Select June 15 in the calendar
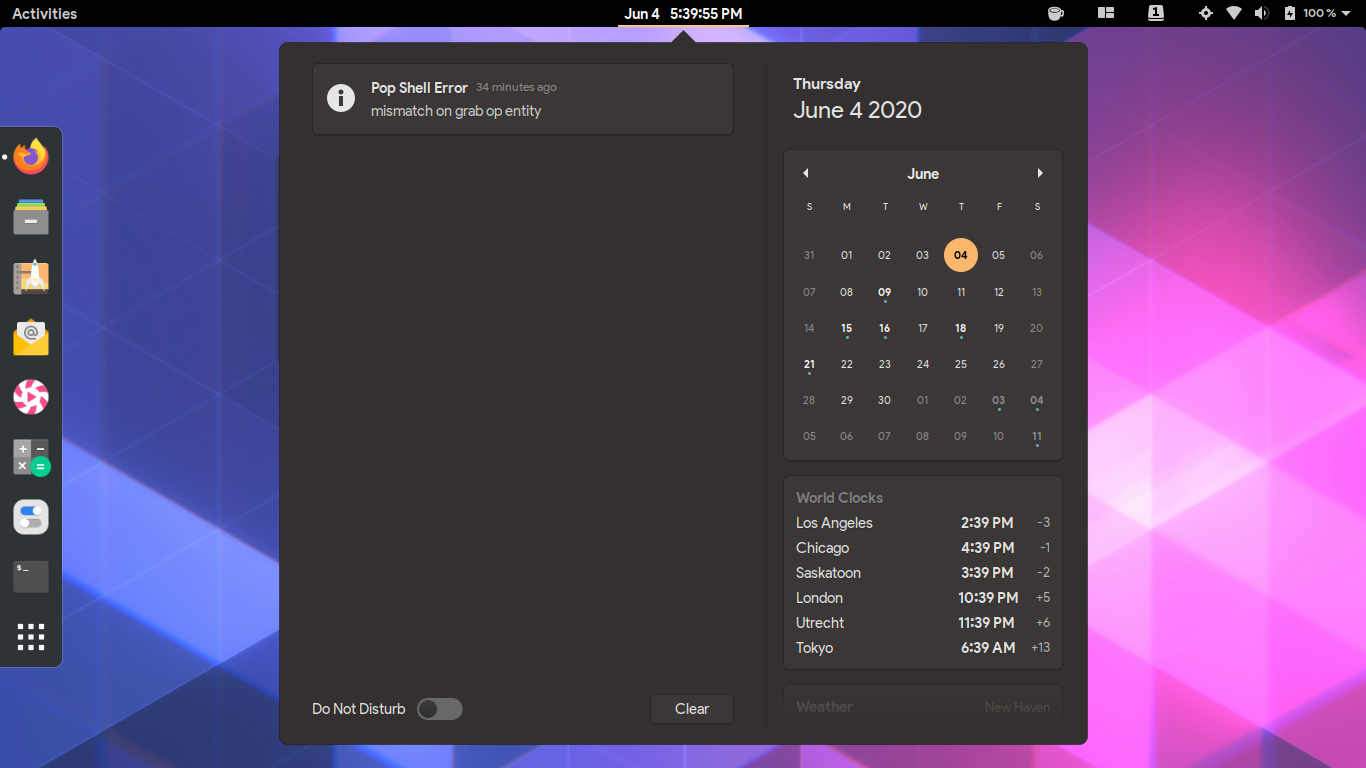 tap(847, 329)
